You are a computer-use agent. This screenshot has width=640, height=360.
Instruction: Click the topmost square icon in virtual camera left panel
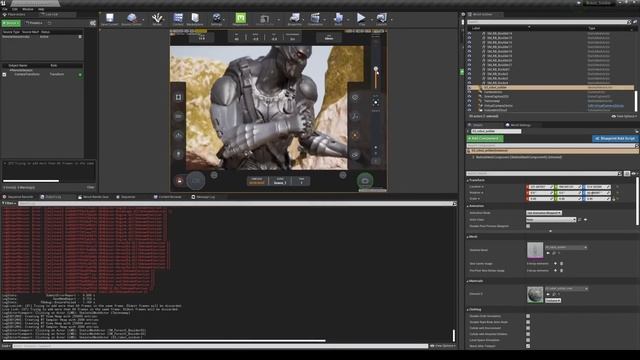178,97
